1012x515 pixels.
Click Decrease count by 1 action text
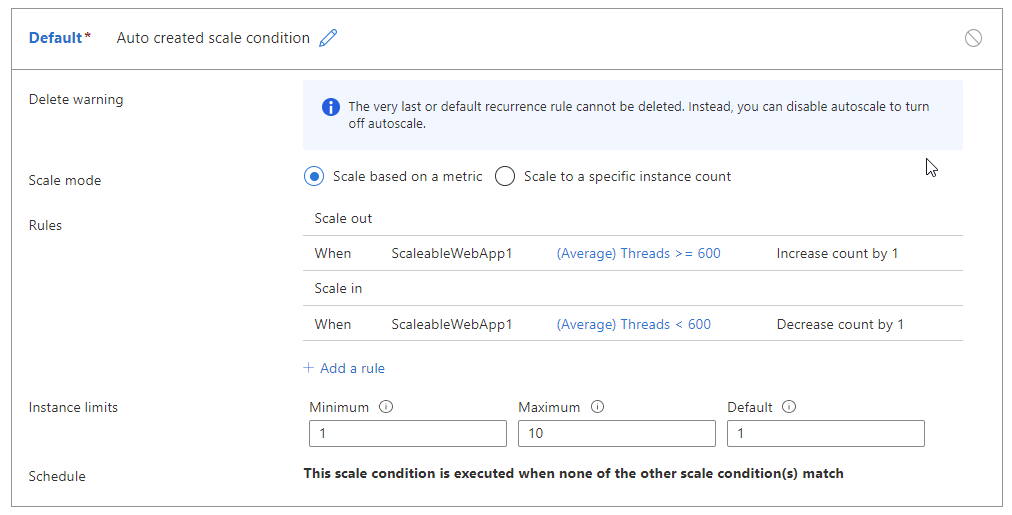pyautogui.click(x=840, y=324)
